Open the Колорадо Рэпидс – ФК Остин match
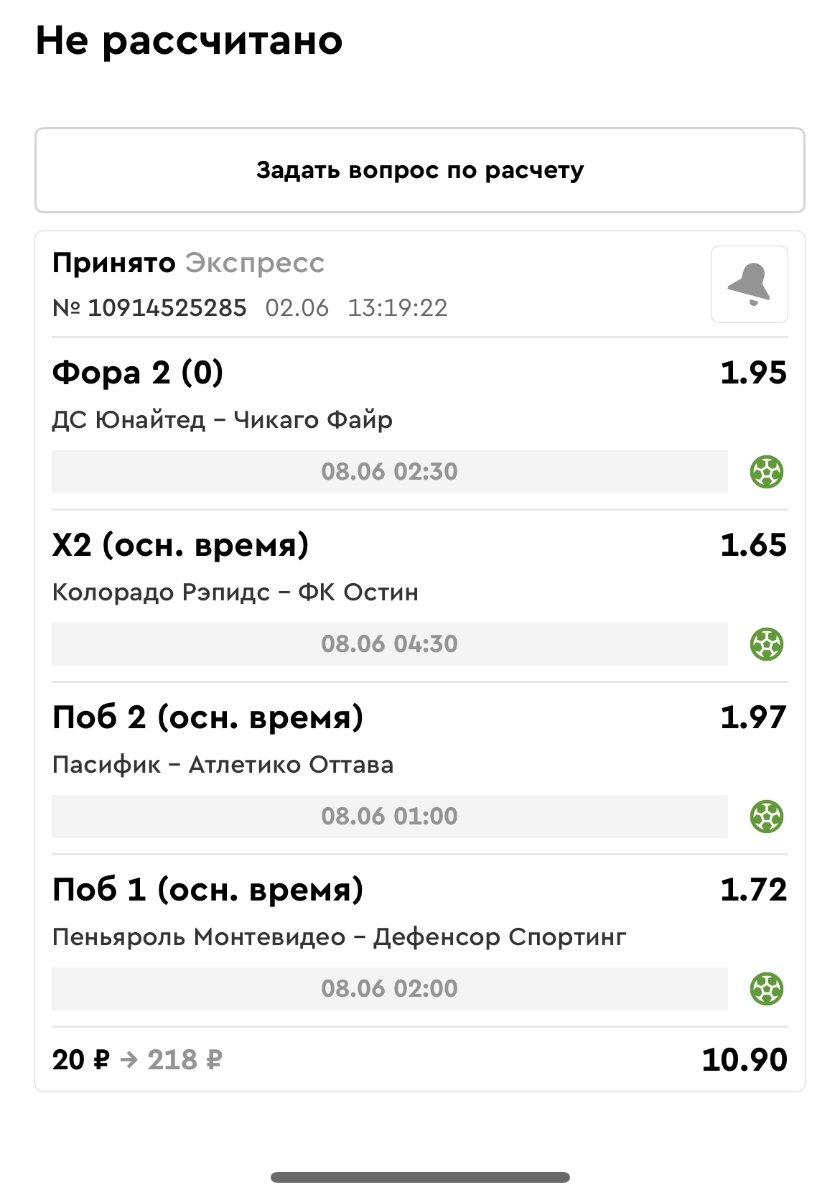 click(x=235, y=593)
